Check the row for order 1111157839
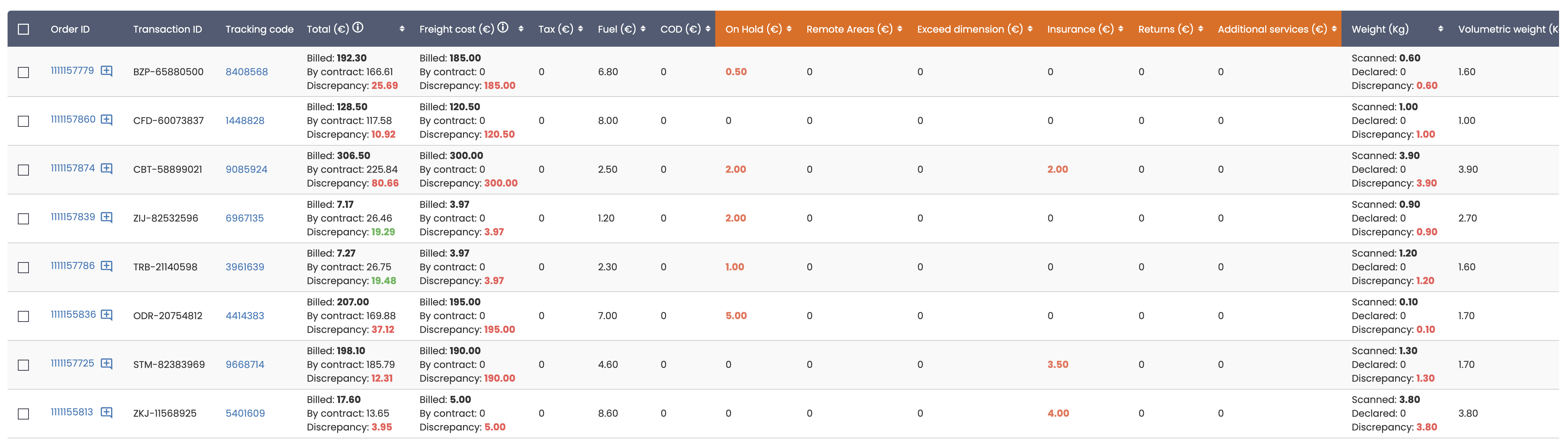This screenshot has height=448, width=1568. point(24,219)
